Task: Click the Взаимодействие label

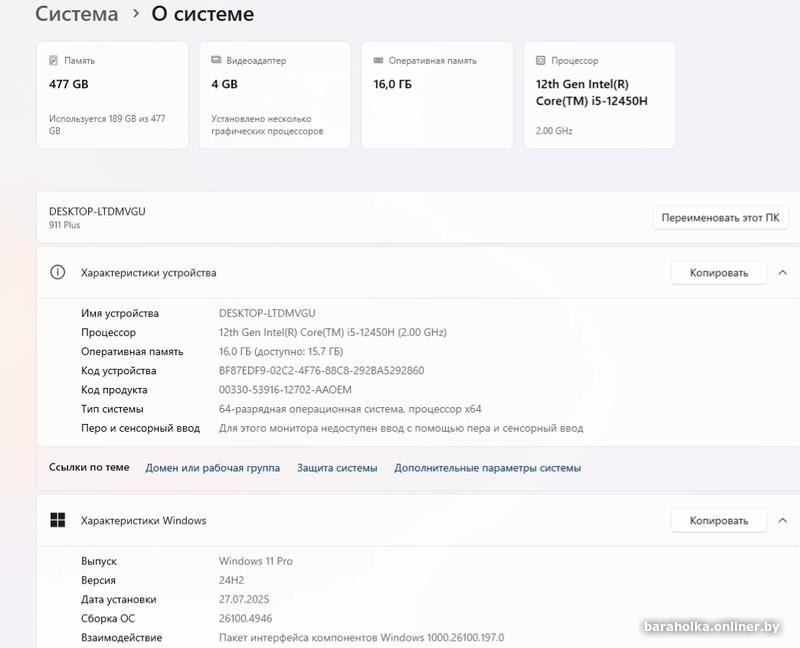Action: 121,637
